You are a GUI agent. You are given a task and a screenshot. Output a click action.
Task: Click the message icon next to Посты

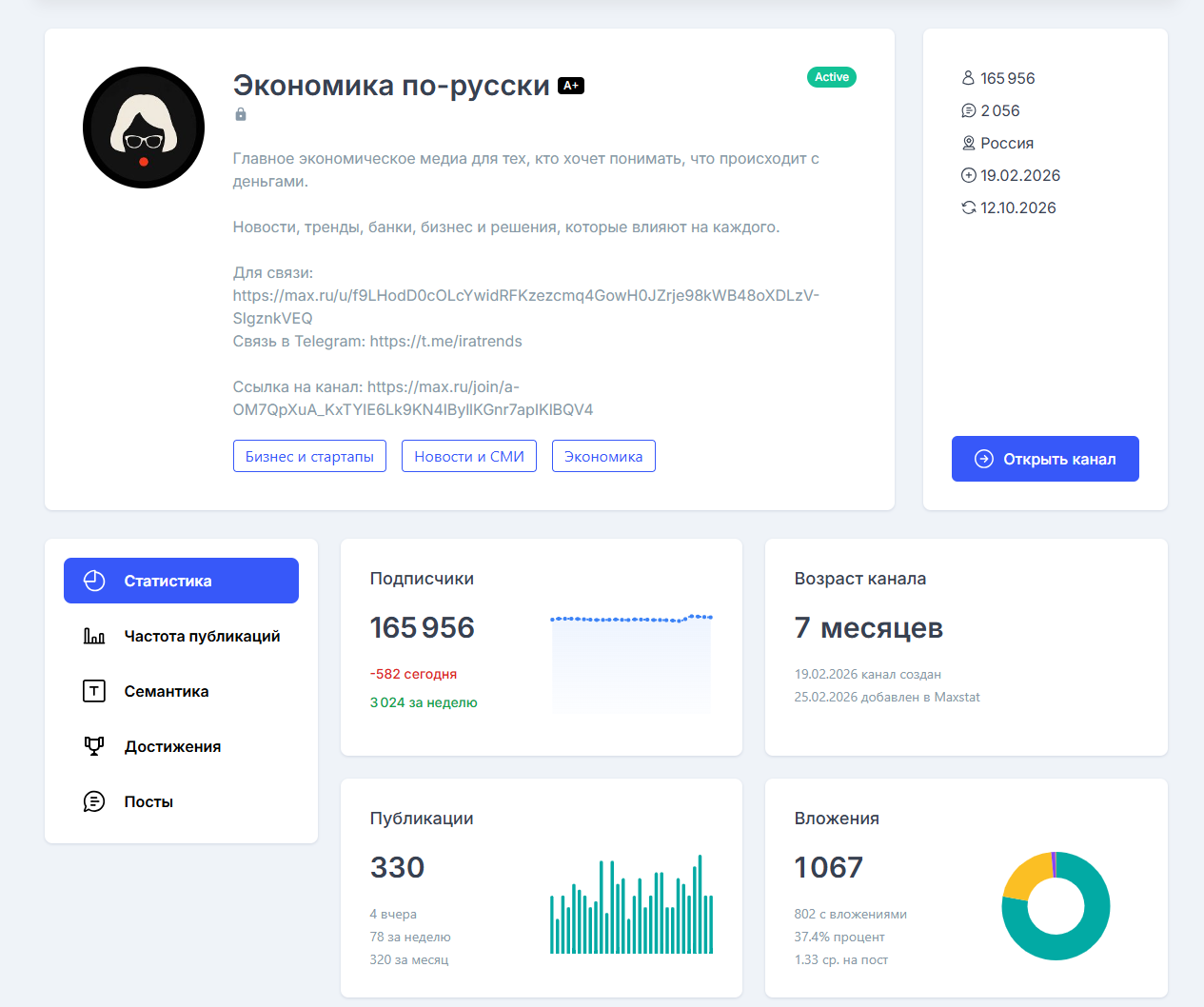[94, 801]
